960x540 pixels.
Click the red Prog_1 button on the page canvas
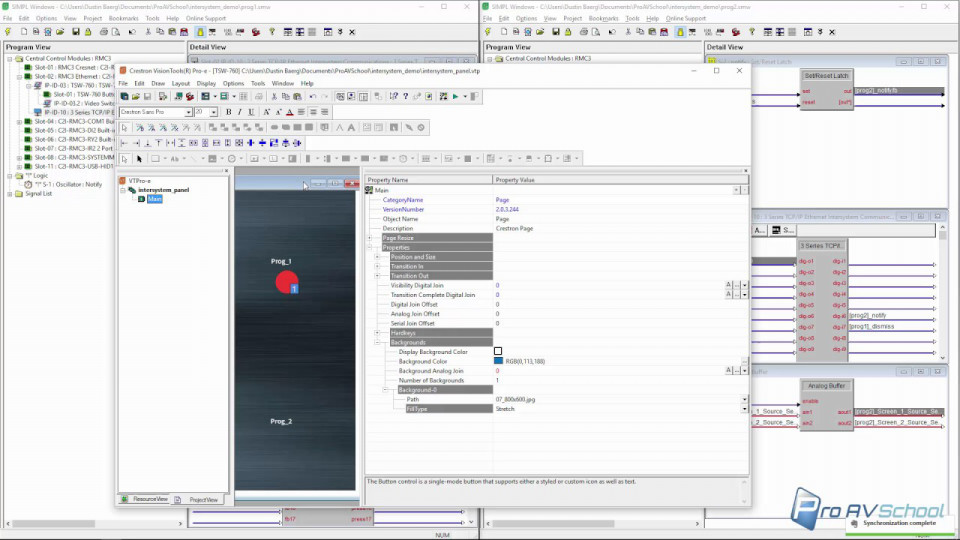pos(287,282)
